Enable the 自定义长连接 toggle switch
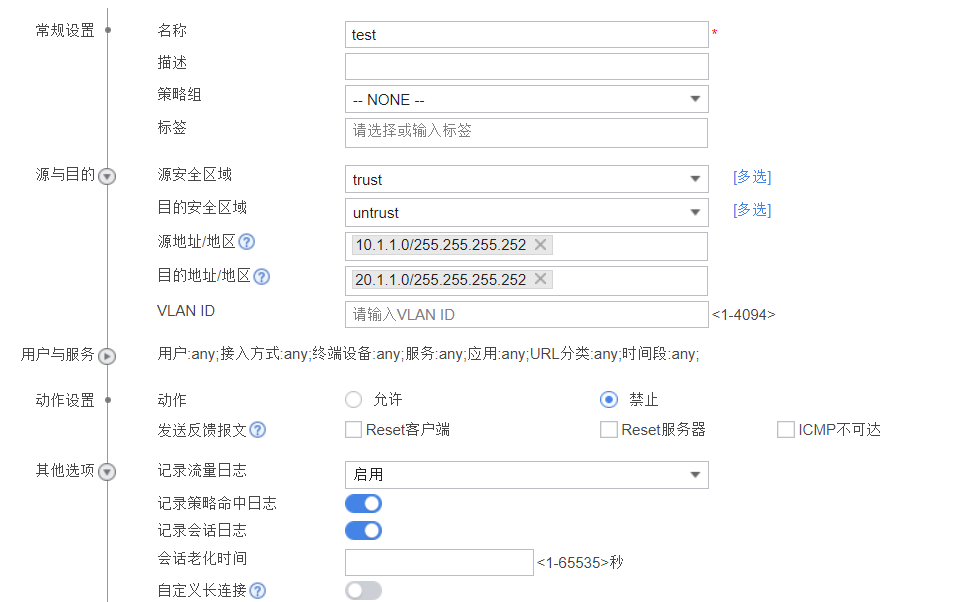The image size is (964, 602). point(363,590)
